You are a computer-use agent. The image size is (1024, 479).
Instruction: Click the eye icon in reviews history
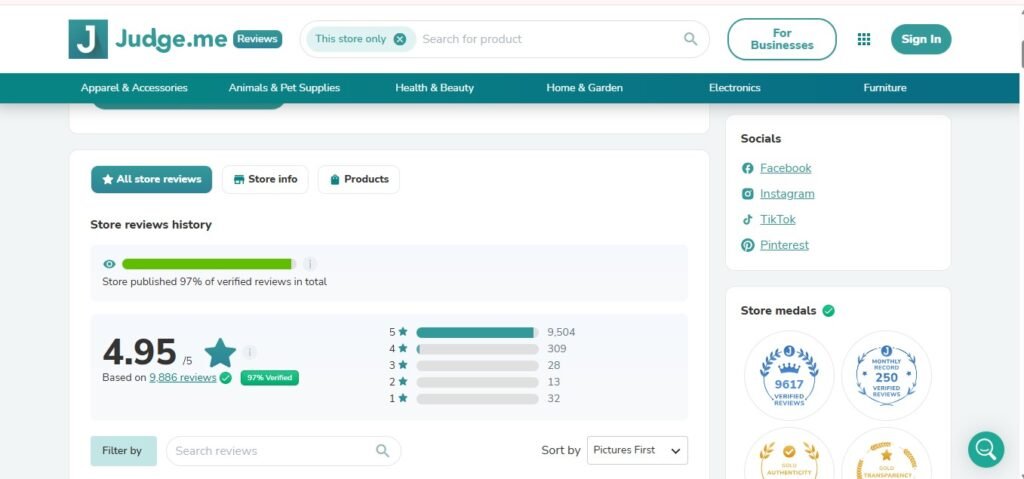pos(109,264)
